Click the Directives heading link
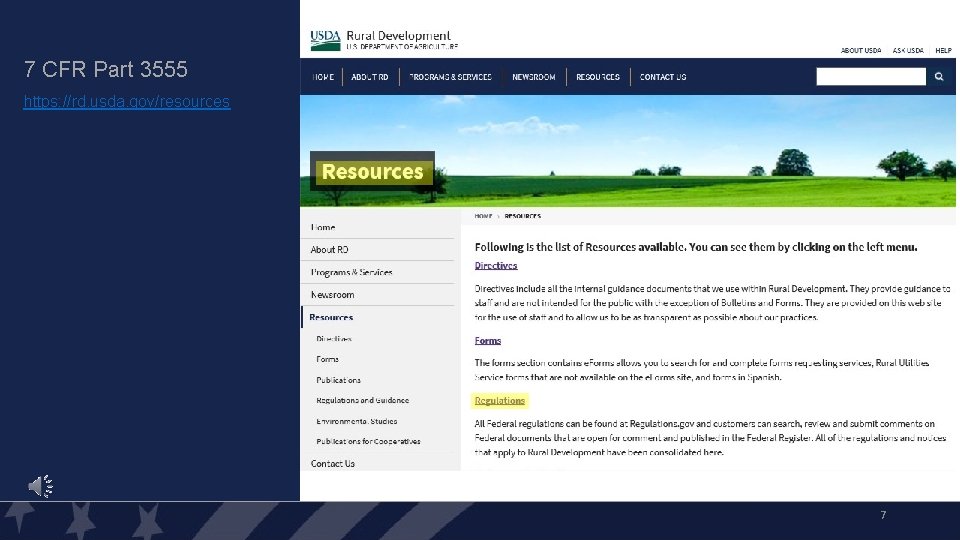The height and width of the screenshot is (540, 960). pos(496,266)
